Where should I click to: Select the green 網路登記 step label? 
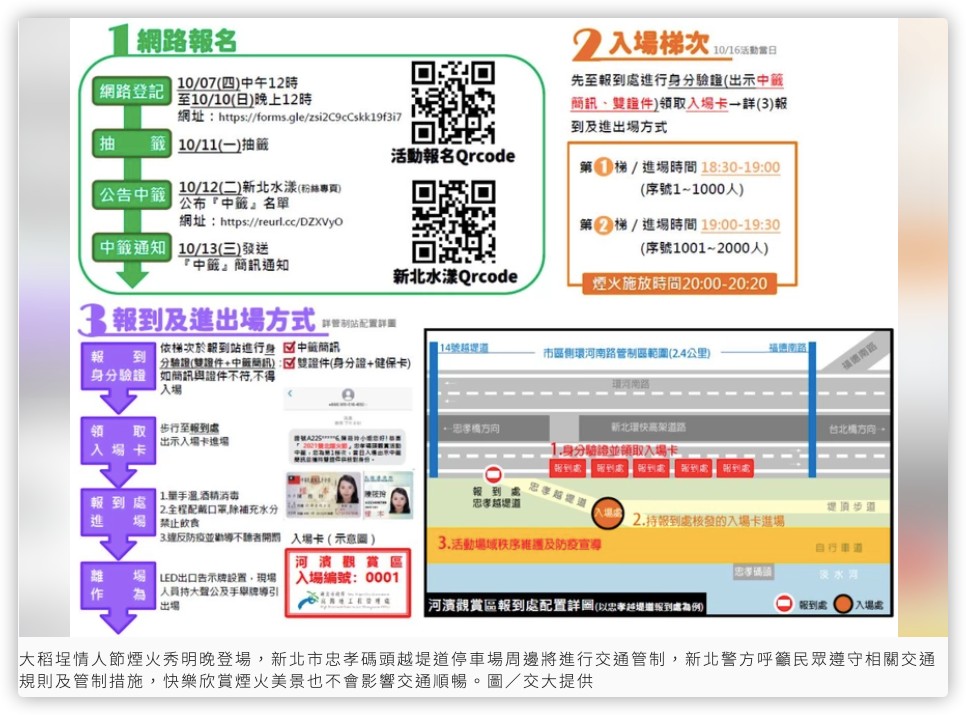tap(132, 92)
